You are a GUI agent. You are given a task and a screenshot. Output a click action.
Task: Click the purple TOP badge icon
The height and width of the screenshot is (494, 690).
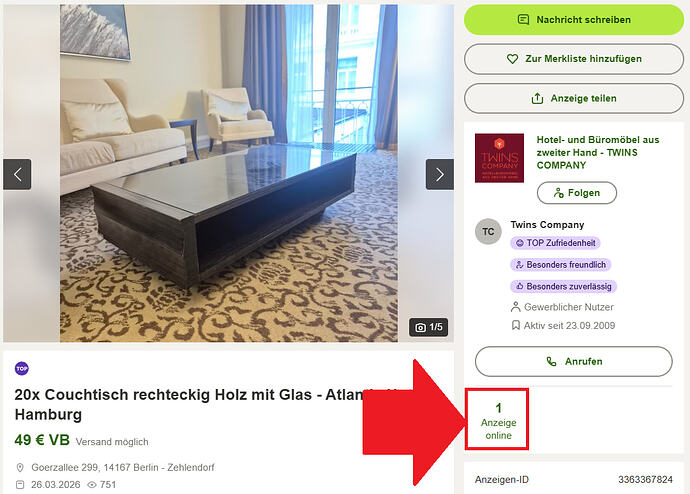(22, 368)
